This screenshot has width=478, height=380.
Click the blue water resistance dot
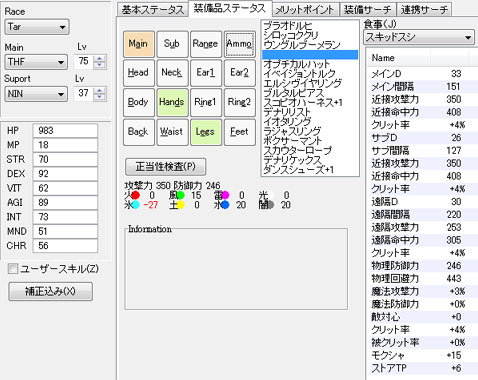[225, 205]
